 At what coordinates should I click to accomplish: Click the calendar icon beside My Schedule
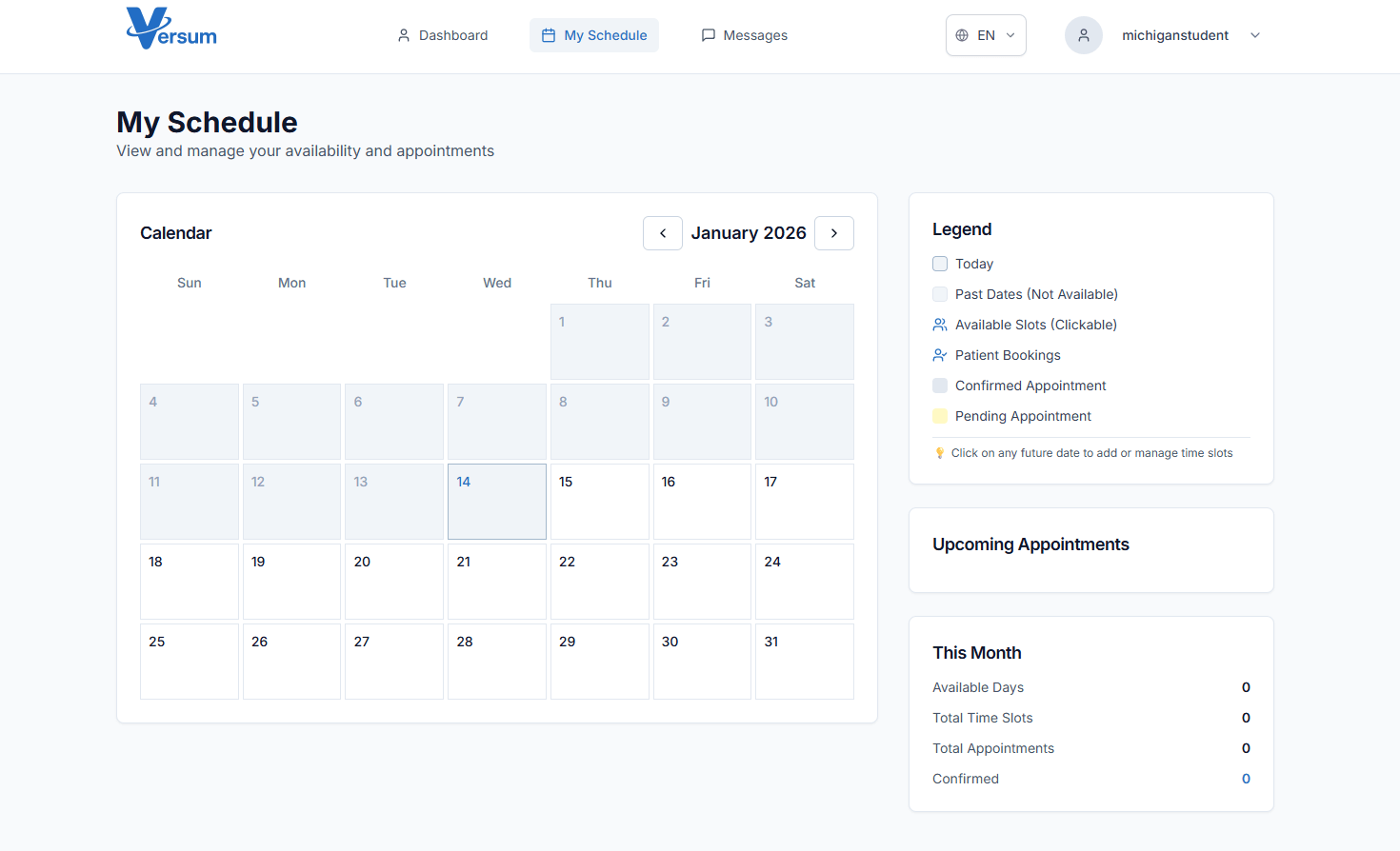click(x=549, y=34)
